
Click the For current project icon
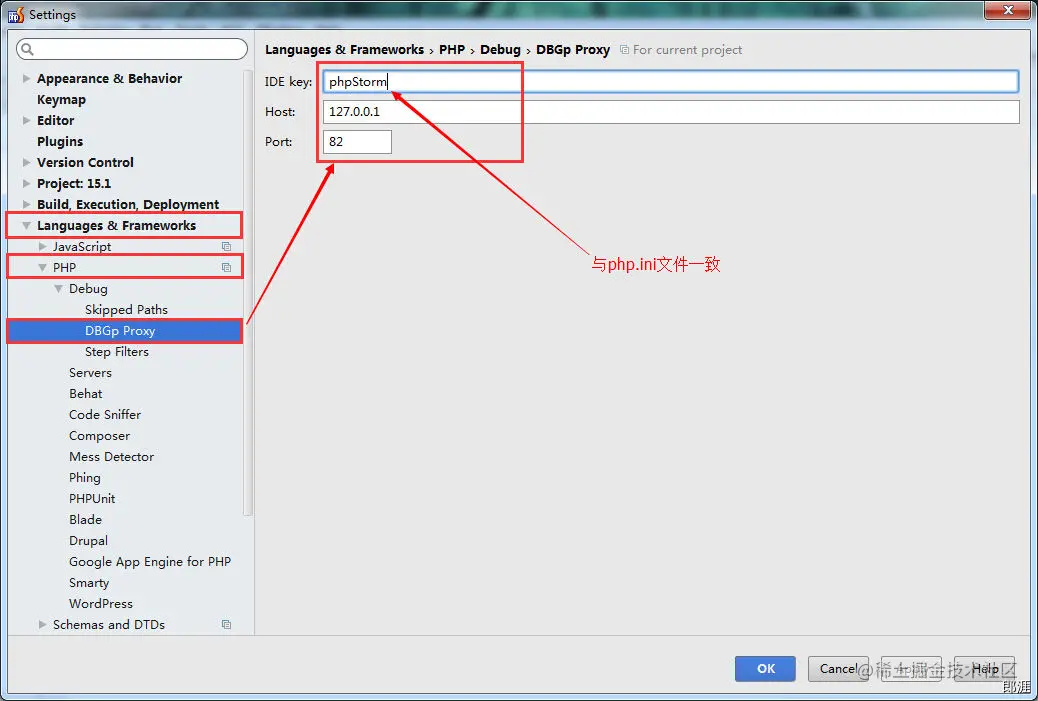[x=624, y=50]
